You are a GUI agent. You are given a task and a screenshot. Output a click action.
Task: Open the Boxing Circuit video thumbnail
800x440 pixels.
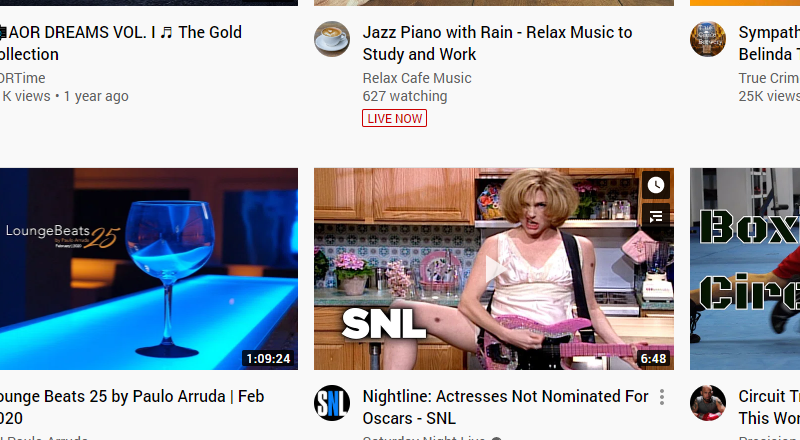(x=745, y=269)
